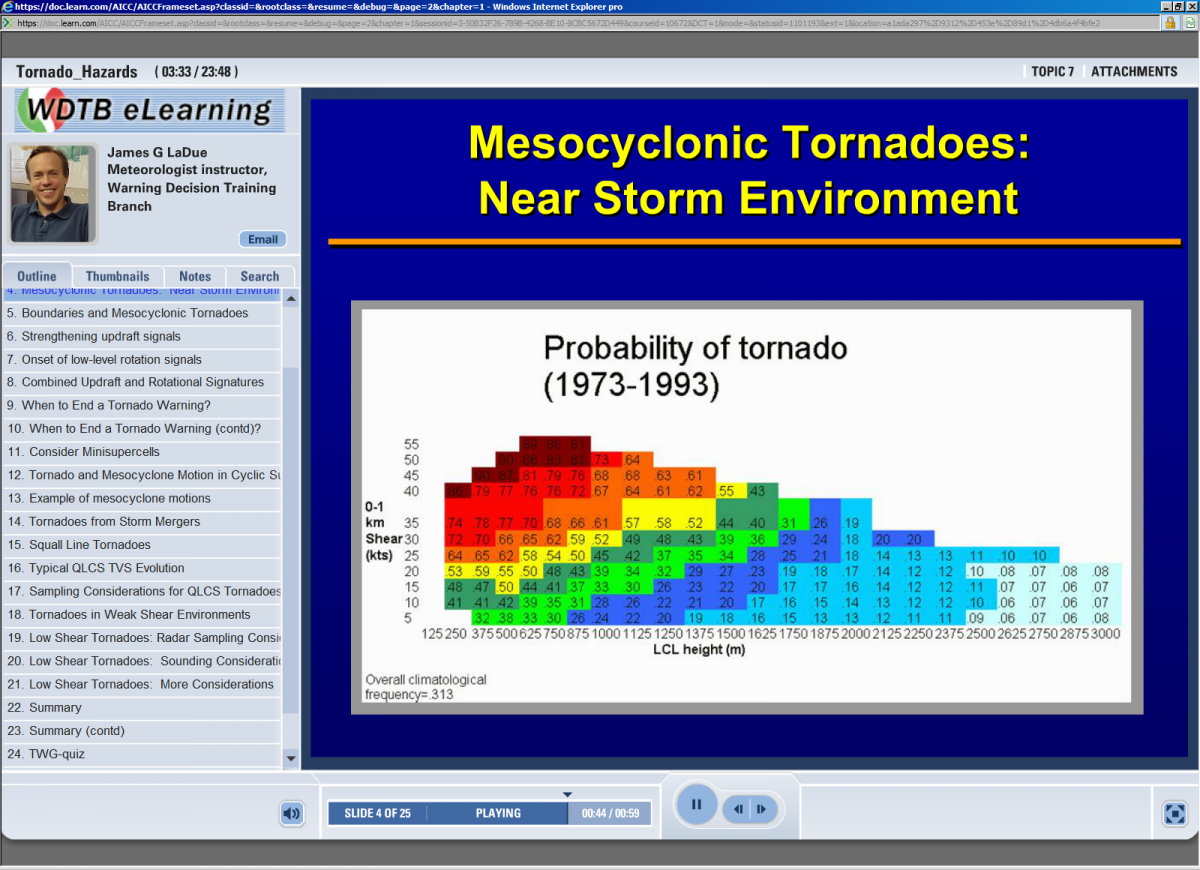Image resolution: width=1200 pixels, height=870 pixels.
Task: Switch to the Thumbnails tab
Action: point(117,276)
